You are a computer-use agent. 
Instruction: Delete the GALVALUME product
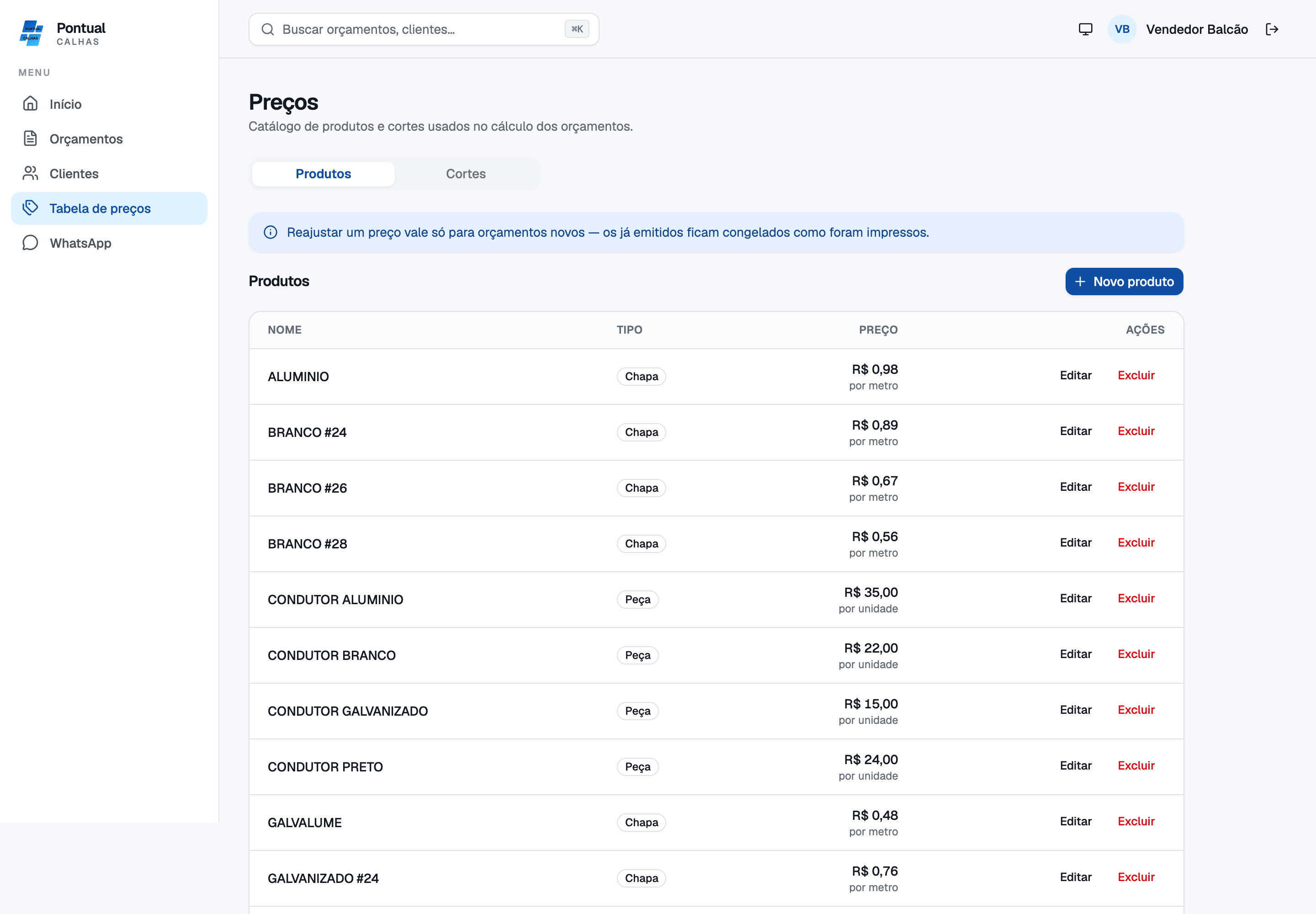[1136, 821]
